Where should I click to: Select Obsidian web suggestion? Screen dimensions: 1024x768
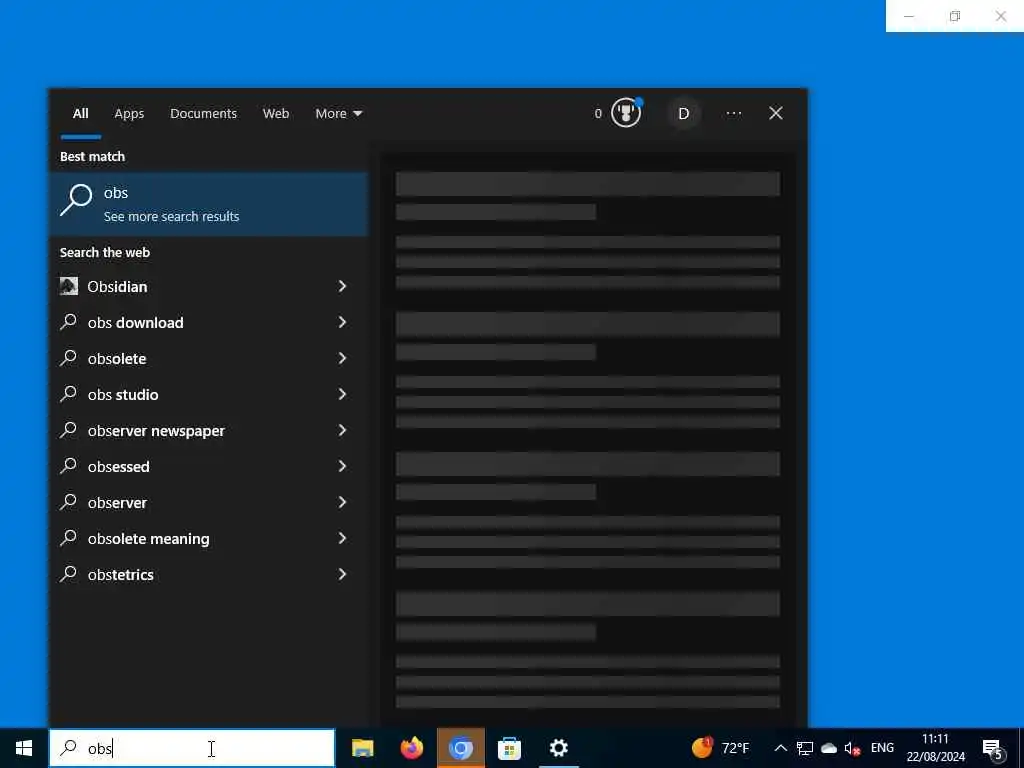coord(209,287)
